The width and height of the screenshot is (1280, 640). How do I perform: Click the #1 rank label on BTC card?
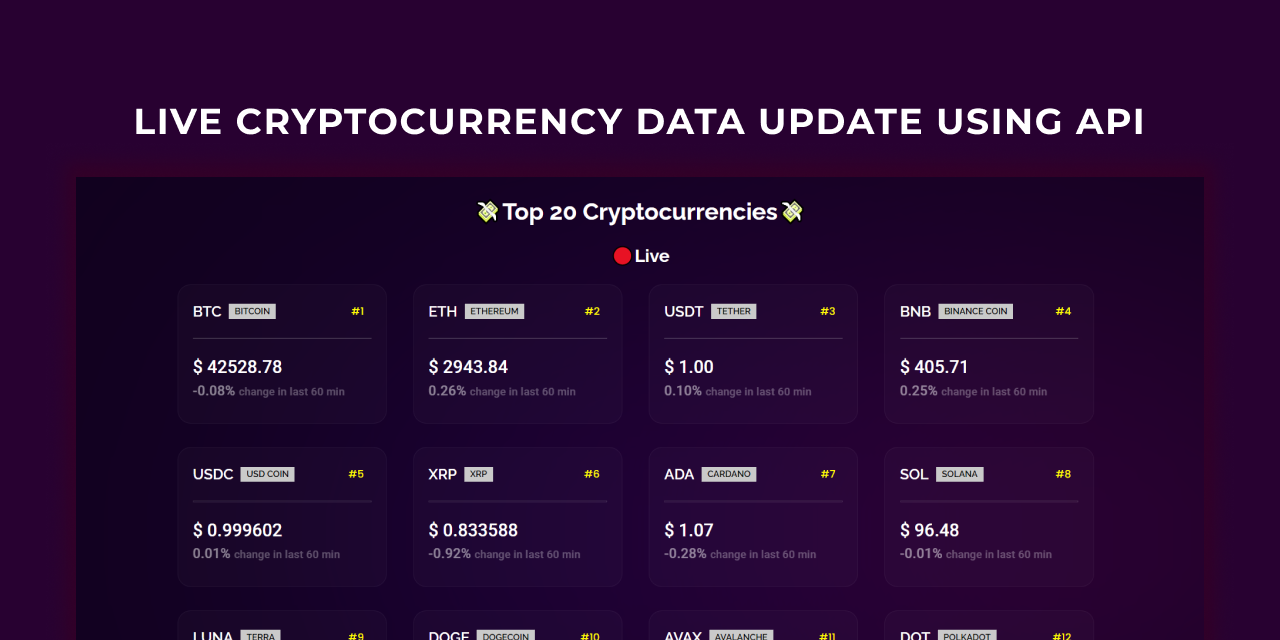tap(358, 311)
